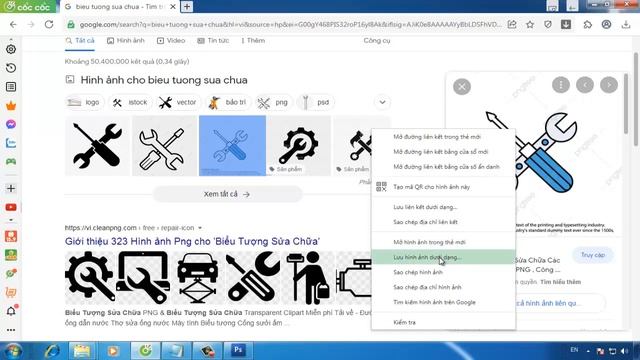Viewport: 640px width, 360px height.
Task: Click the shopping cart icon in sidebar
Action: click(x=11, y=293)
